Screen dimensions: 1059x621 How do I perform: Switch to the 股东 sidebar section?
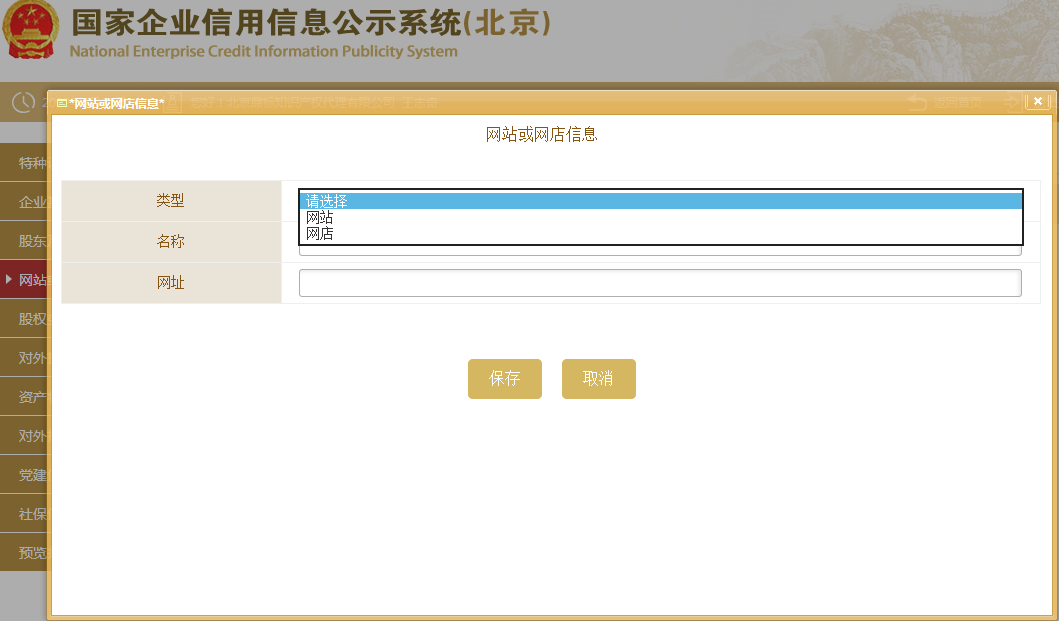click(30, 240)
